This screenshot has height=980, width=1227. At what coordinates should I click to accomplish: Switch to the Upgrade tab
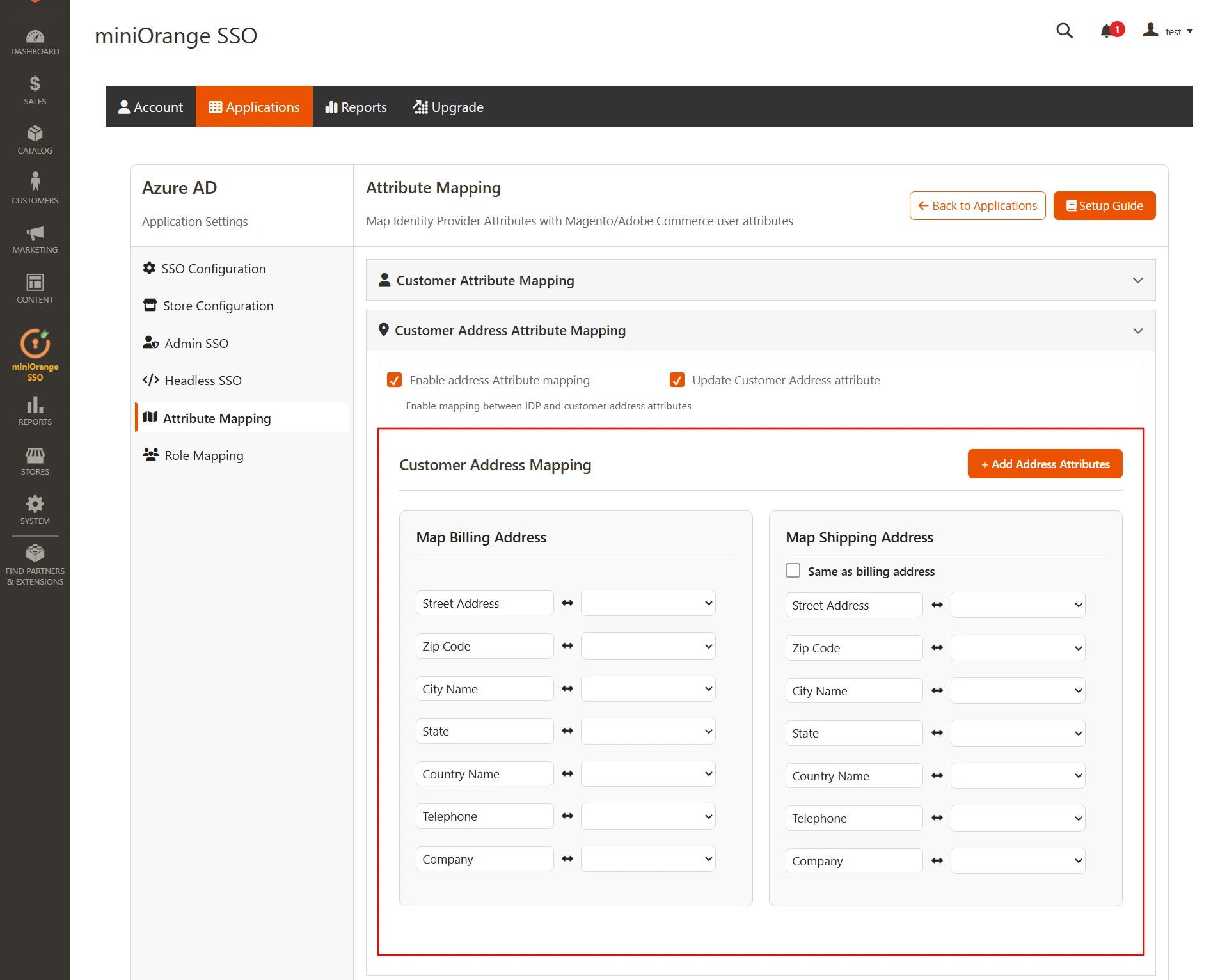[448, 106]
